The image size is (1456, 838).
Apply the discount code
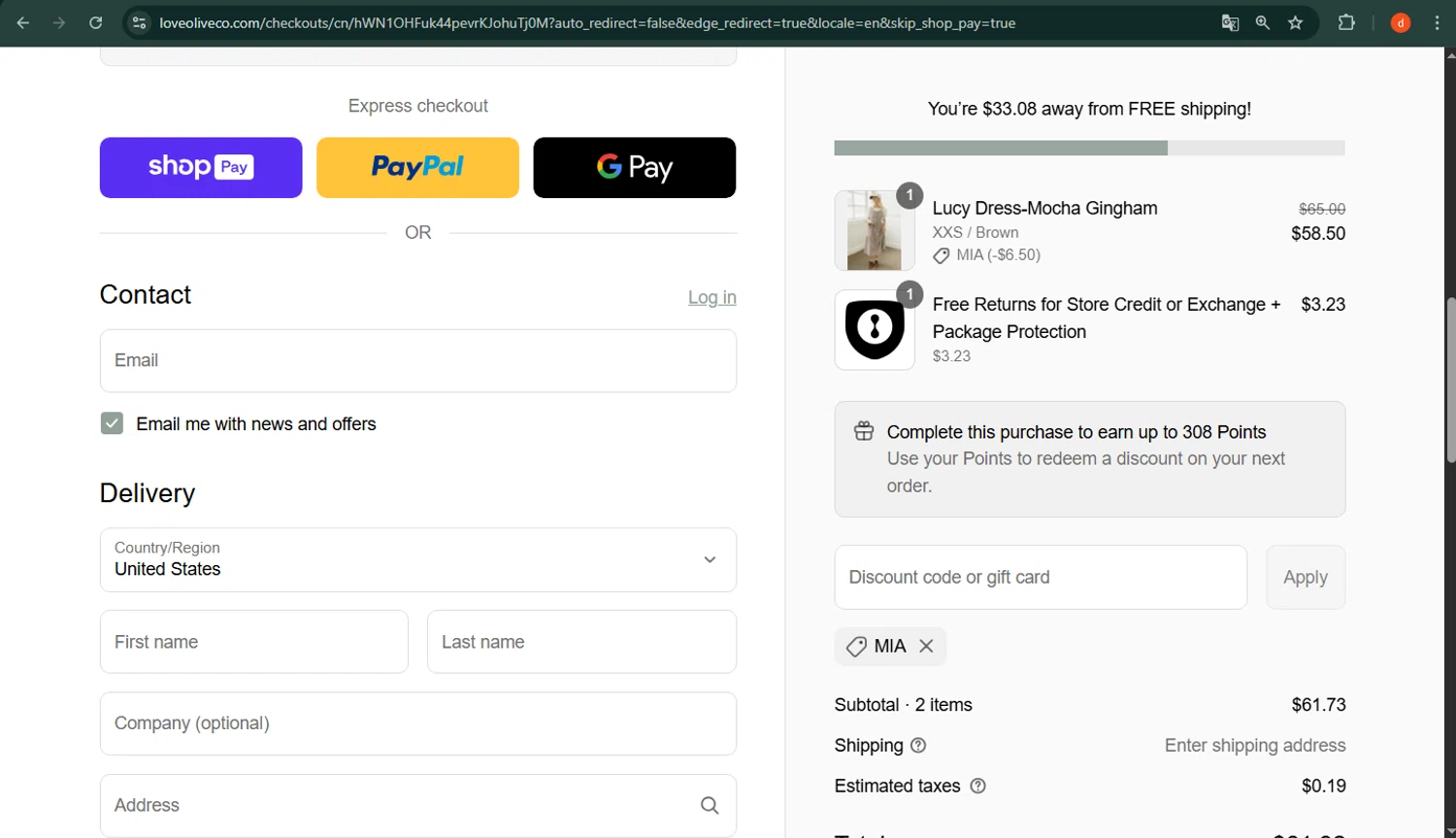[x=1305, y=577]
